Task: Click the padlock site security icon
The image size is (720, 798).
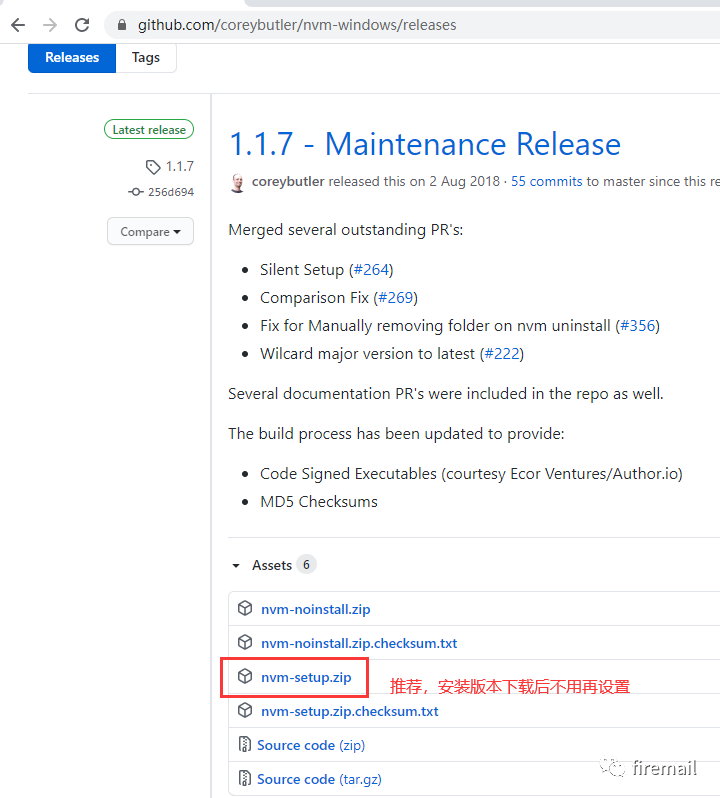Action: coord(122,24)
